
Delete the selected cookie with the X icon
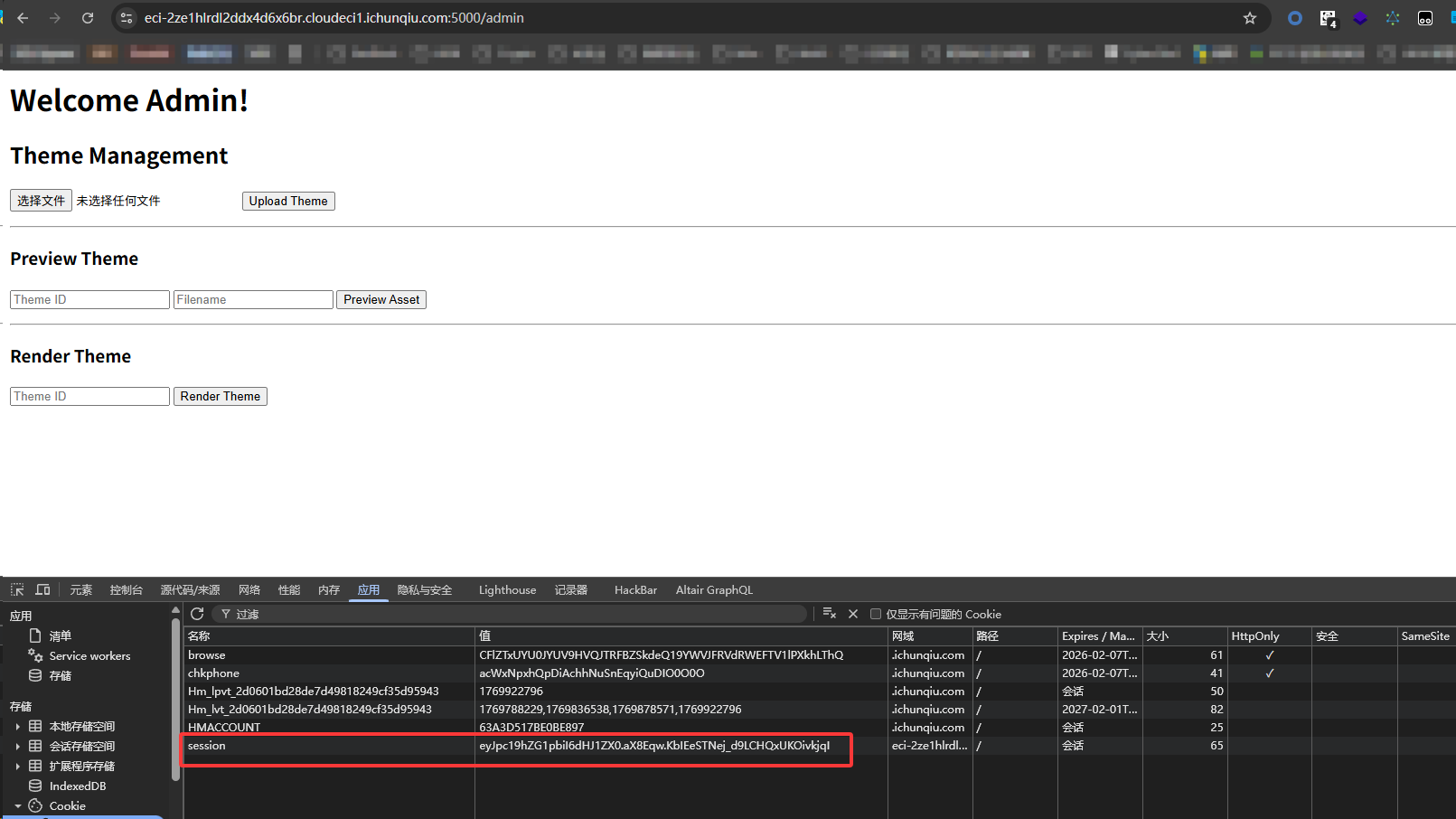[x=852, y=614]
